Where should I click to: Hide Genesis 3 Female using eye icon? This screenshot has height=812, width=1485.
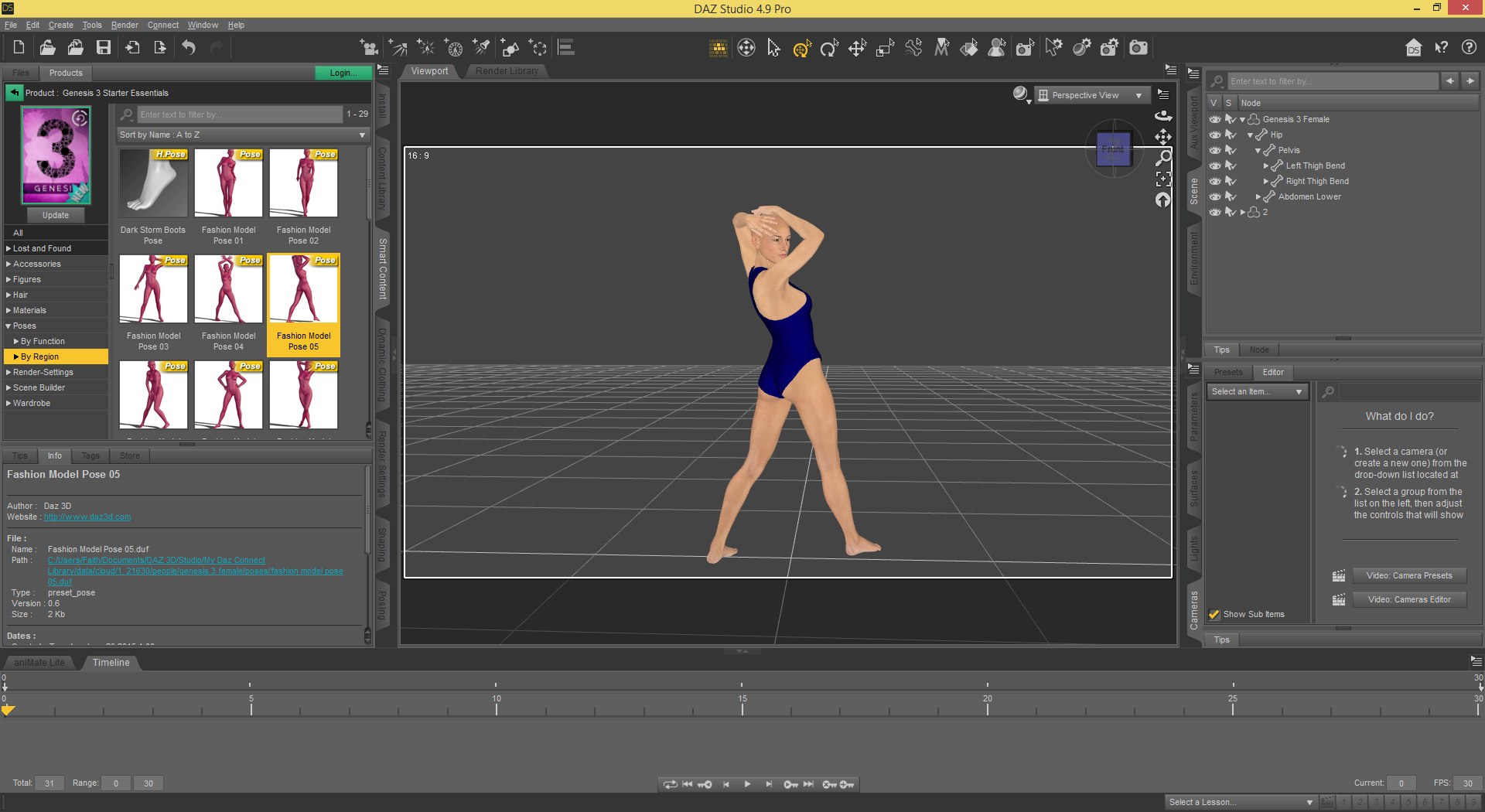pyautogui.click(x=1215, y=119)
